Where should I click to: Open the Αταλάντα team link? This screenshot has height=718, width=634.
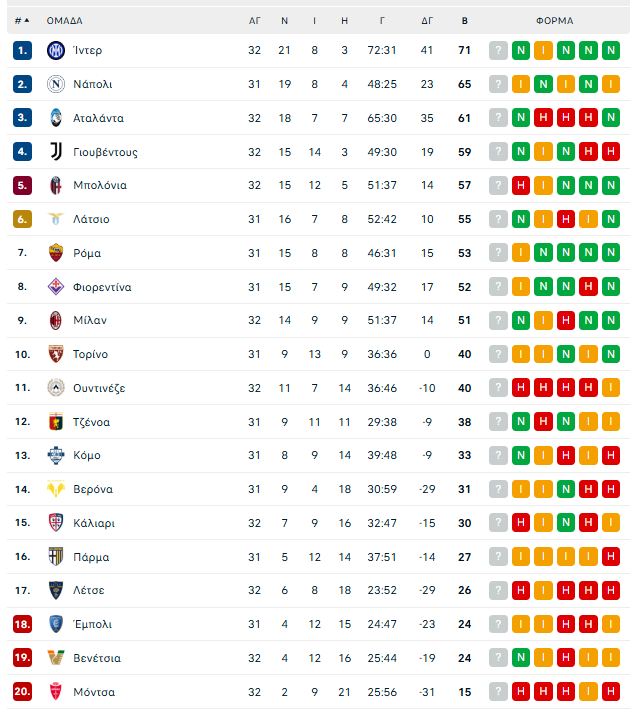pos(98,118)
